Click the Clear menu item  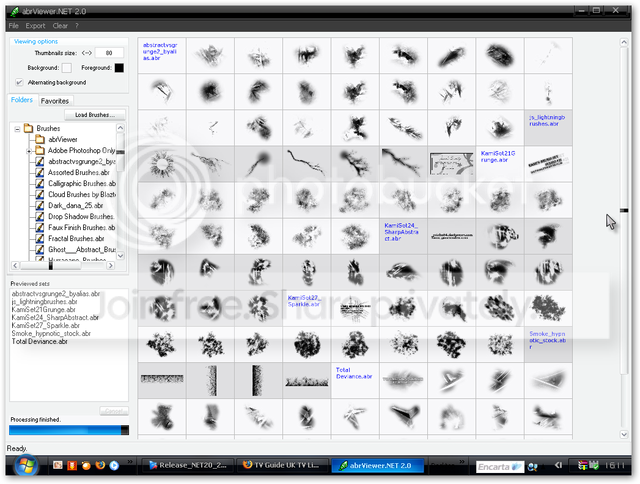click(60, 26)
